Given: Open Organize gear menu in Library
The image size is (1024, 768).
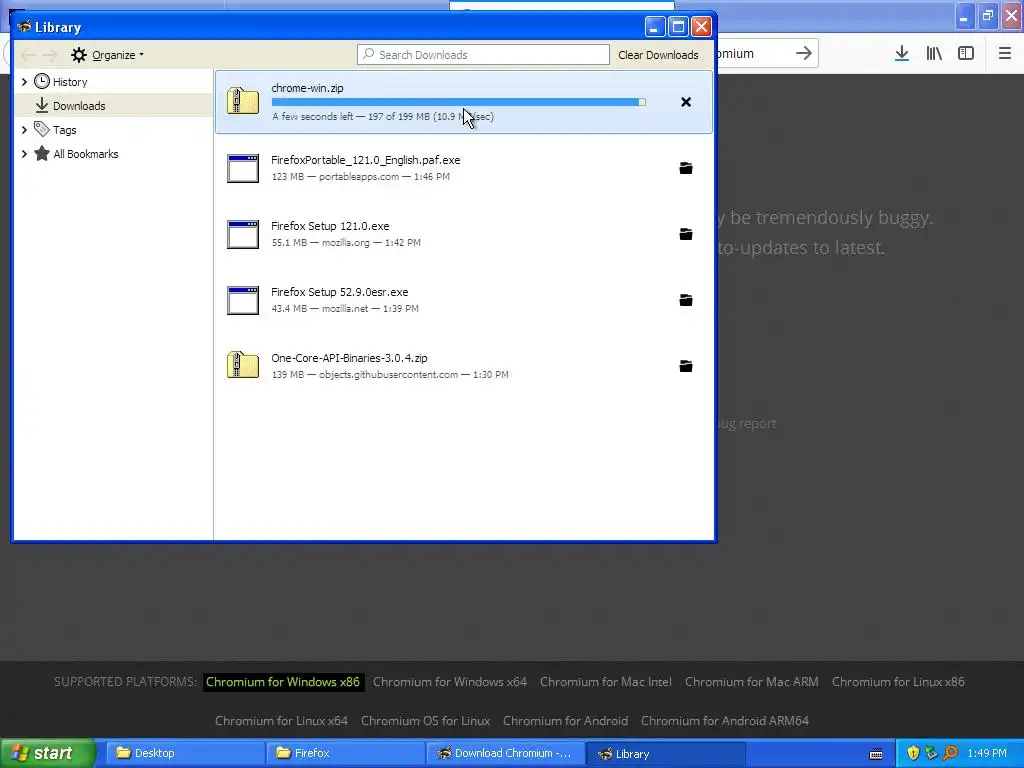Looking at the screenshot, I should tap(107, 55).
